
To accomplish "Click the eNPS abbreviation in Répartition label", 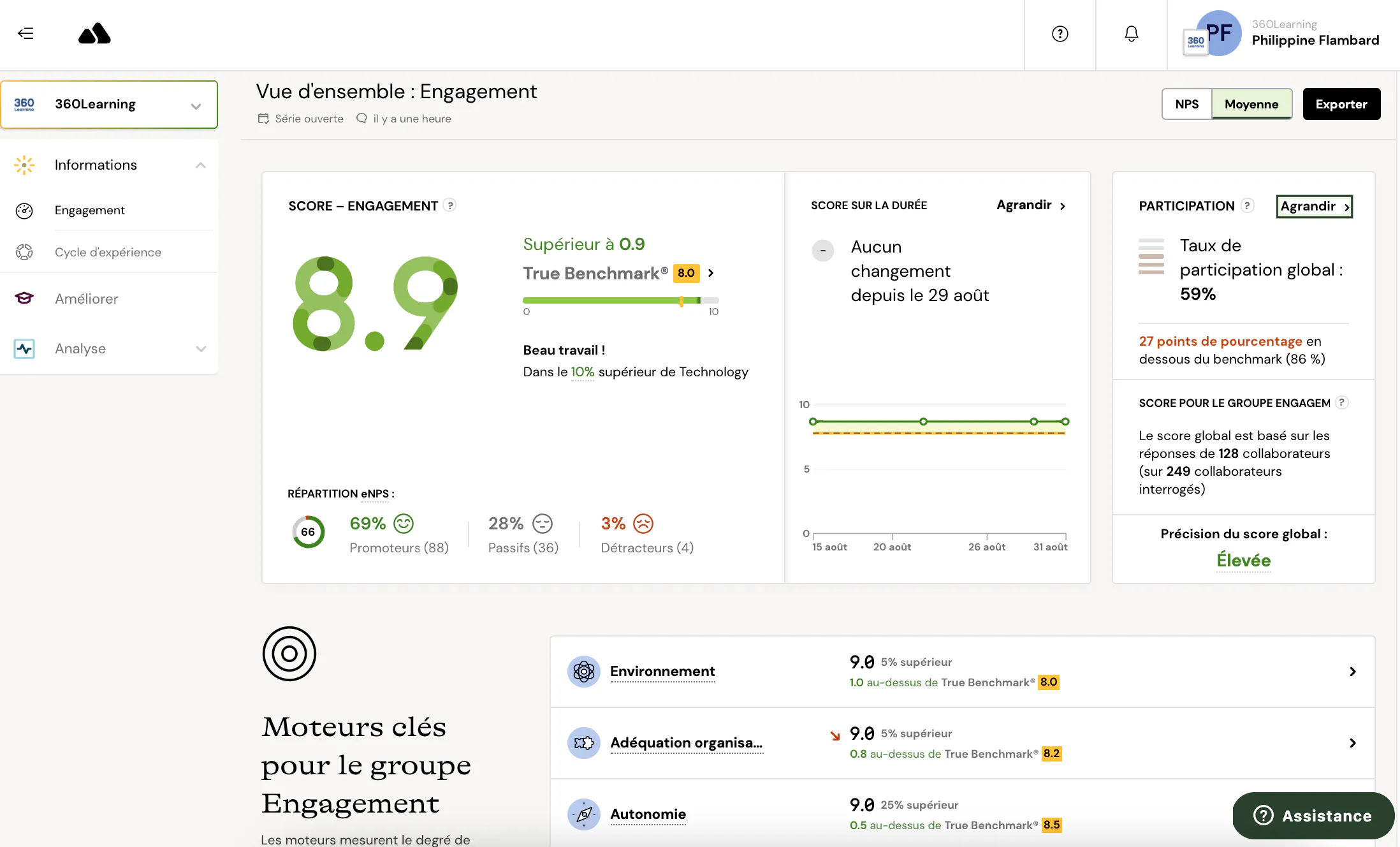I will (x=375, y=494).
